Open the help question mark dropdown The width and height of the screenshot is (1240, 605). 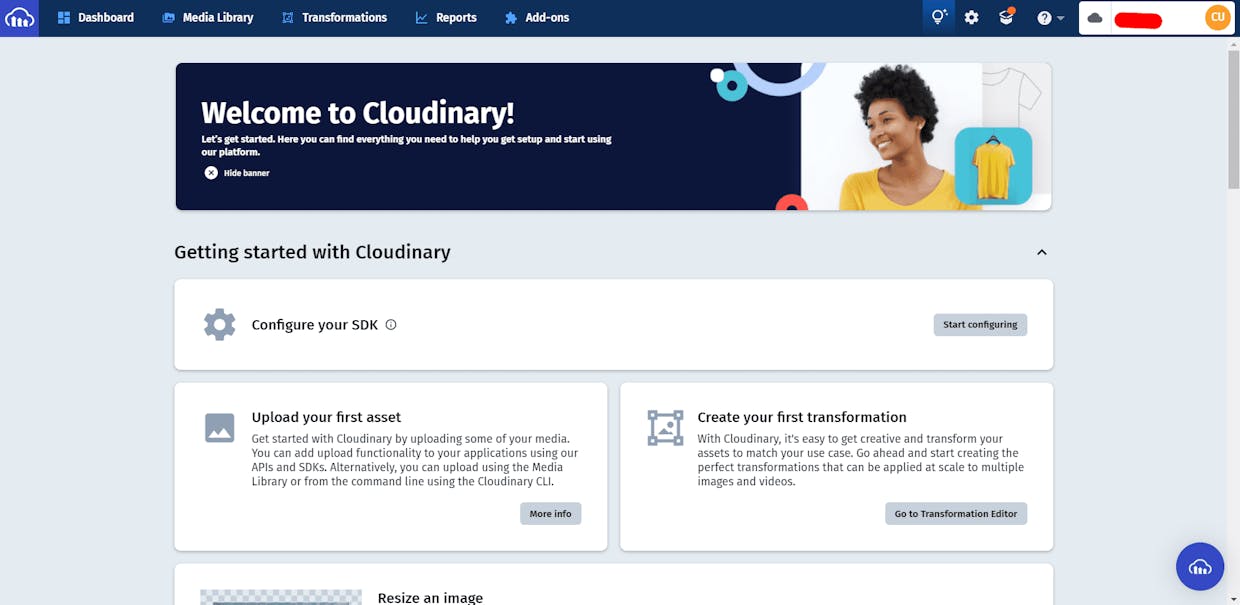coord(1051,18)
